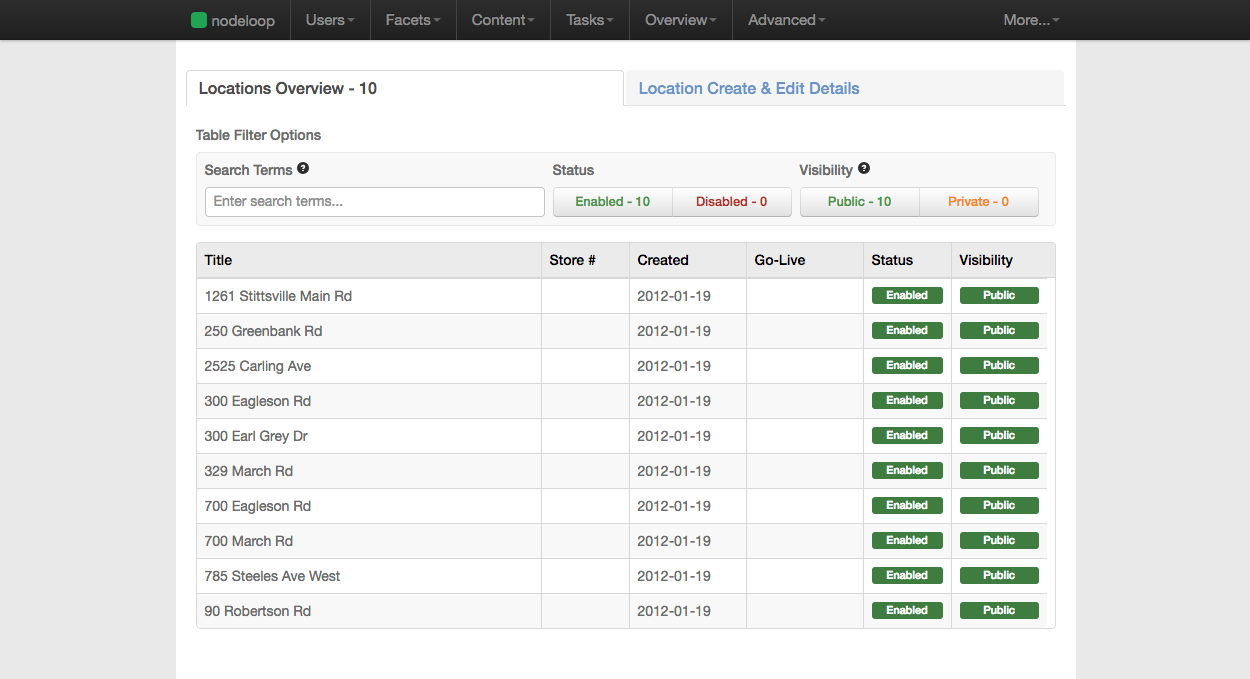Expand the Content menu

[503, 20]
